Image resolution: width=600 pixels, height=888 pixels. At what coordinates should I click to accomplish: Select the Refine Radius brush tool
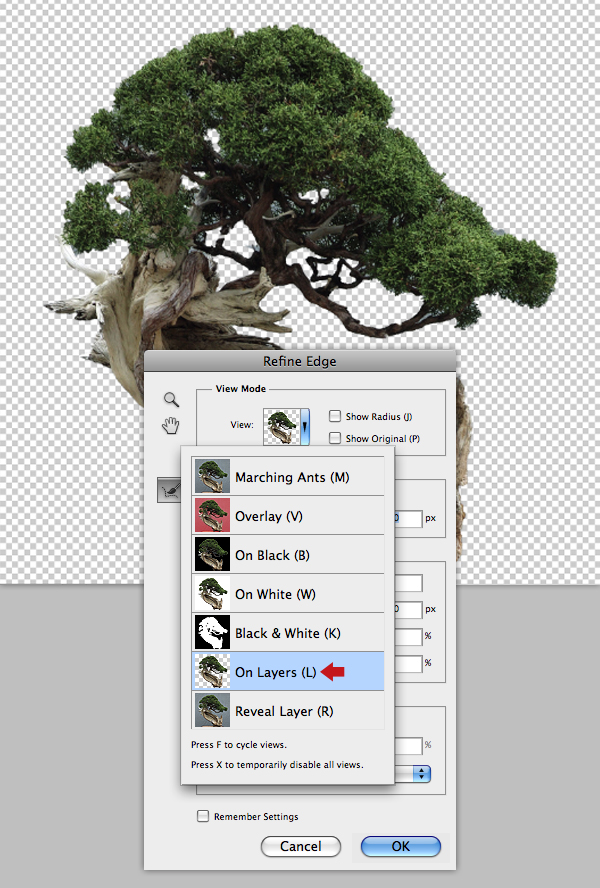click(x=169, y=490)
